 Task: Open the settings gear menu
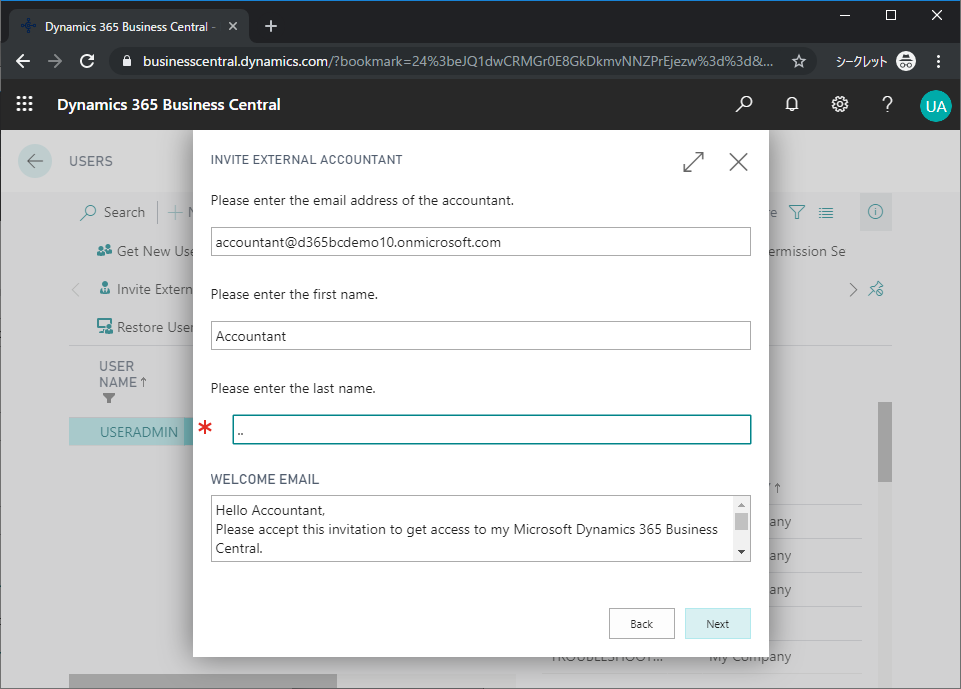pos(840,104)
